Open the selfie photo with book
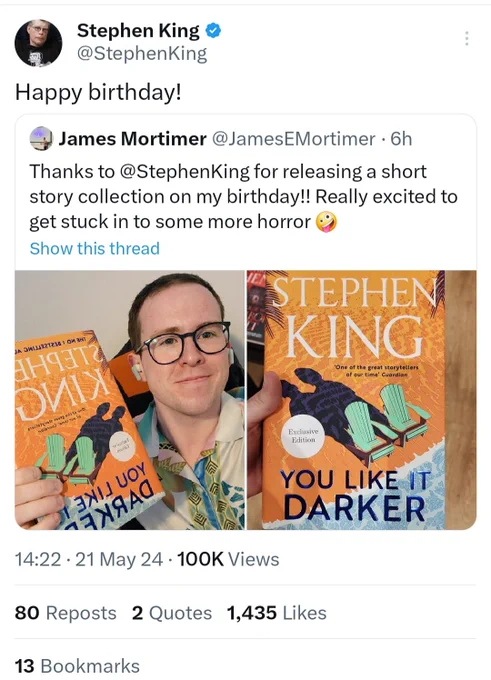Screen dimensions: 491x680 [x=130, y=400]
